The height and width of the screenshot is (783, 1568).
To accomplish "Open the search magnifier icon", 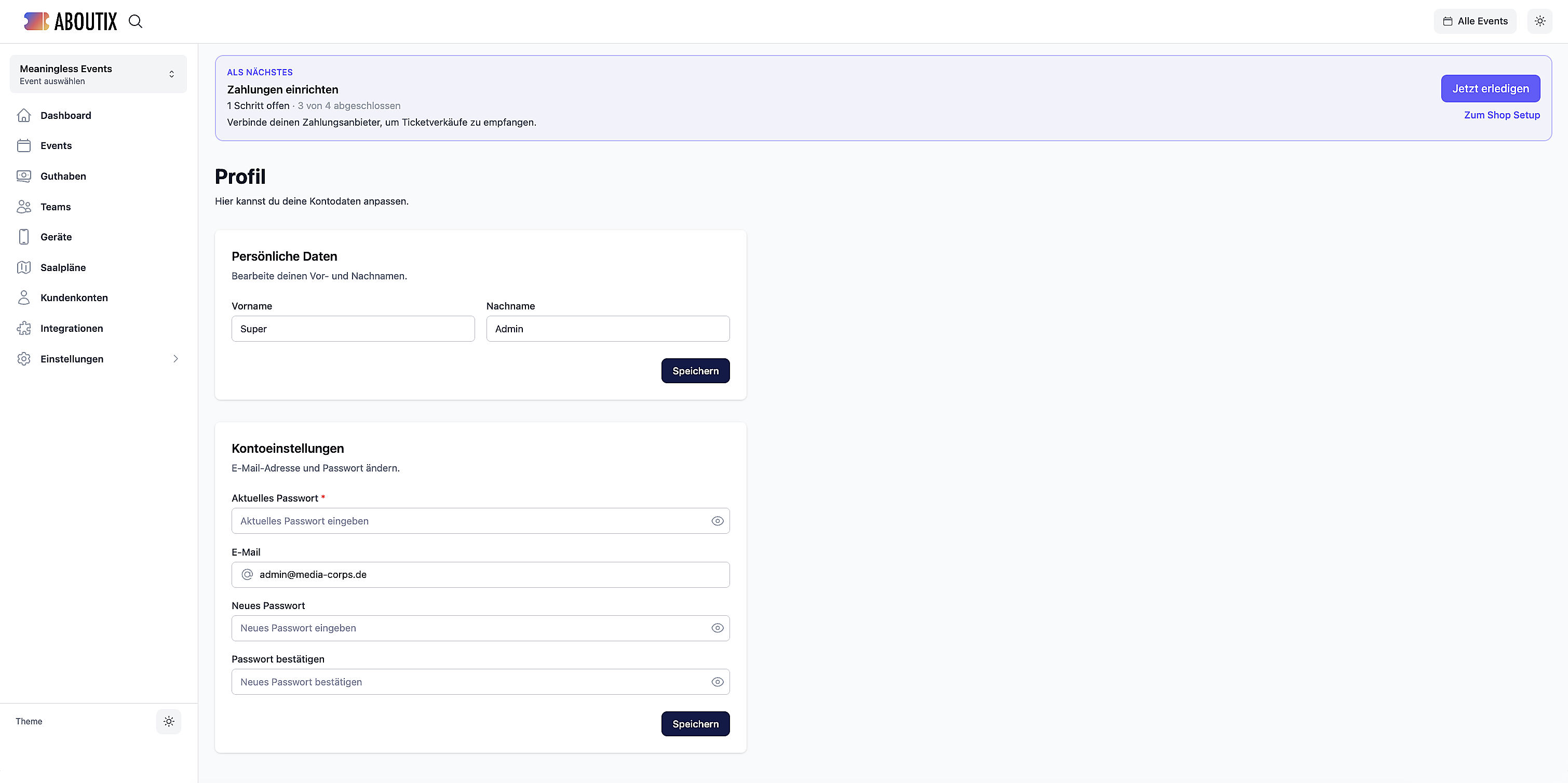I will (135, 21).
